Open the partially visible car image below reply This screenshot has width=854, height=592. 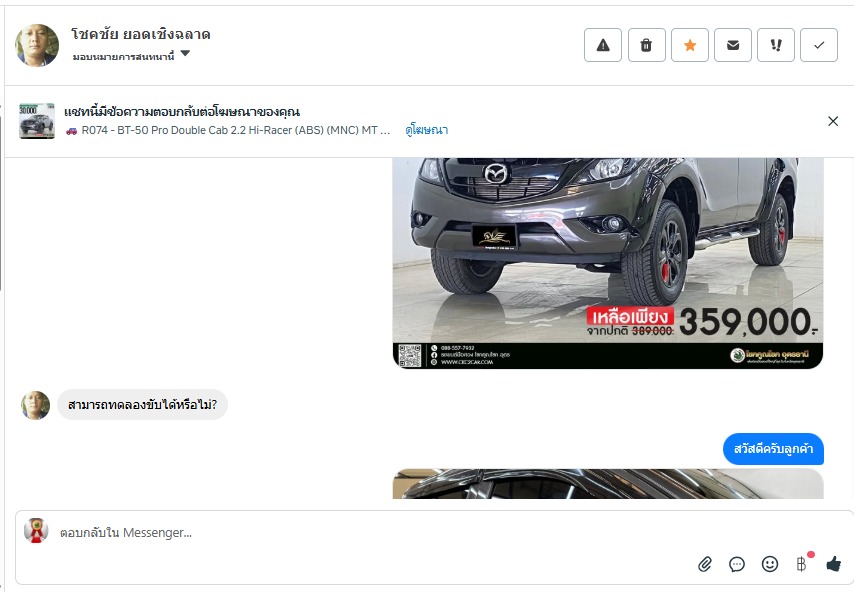tap(608, 484)
